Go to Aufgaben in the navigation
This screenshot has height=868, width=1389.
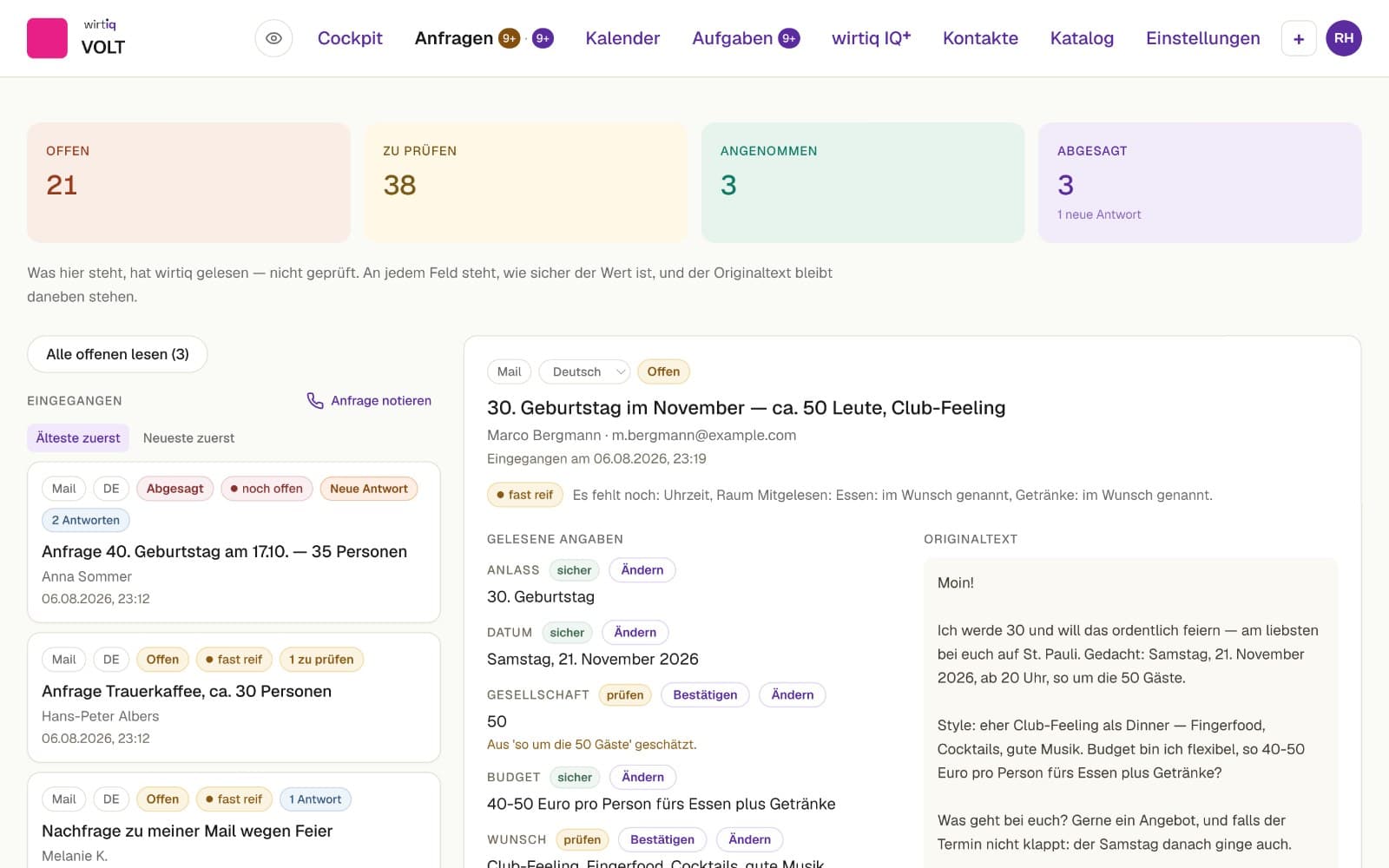(732, 38)
